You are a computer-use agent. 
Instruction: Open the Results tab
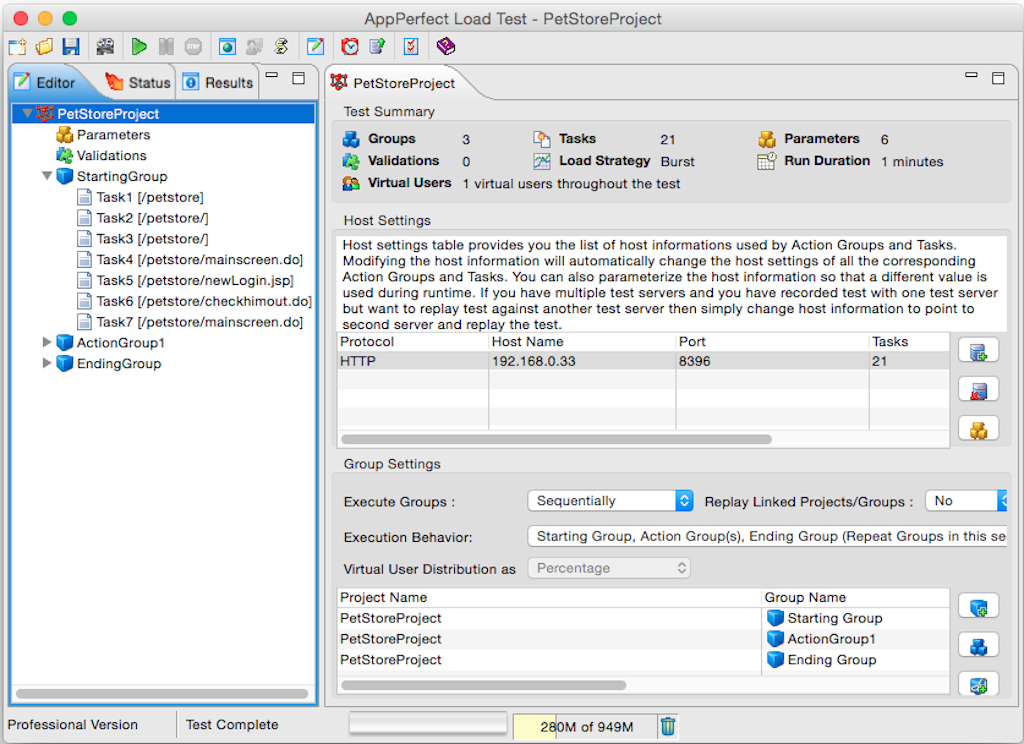click(x=218, y=82)
